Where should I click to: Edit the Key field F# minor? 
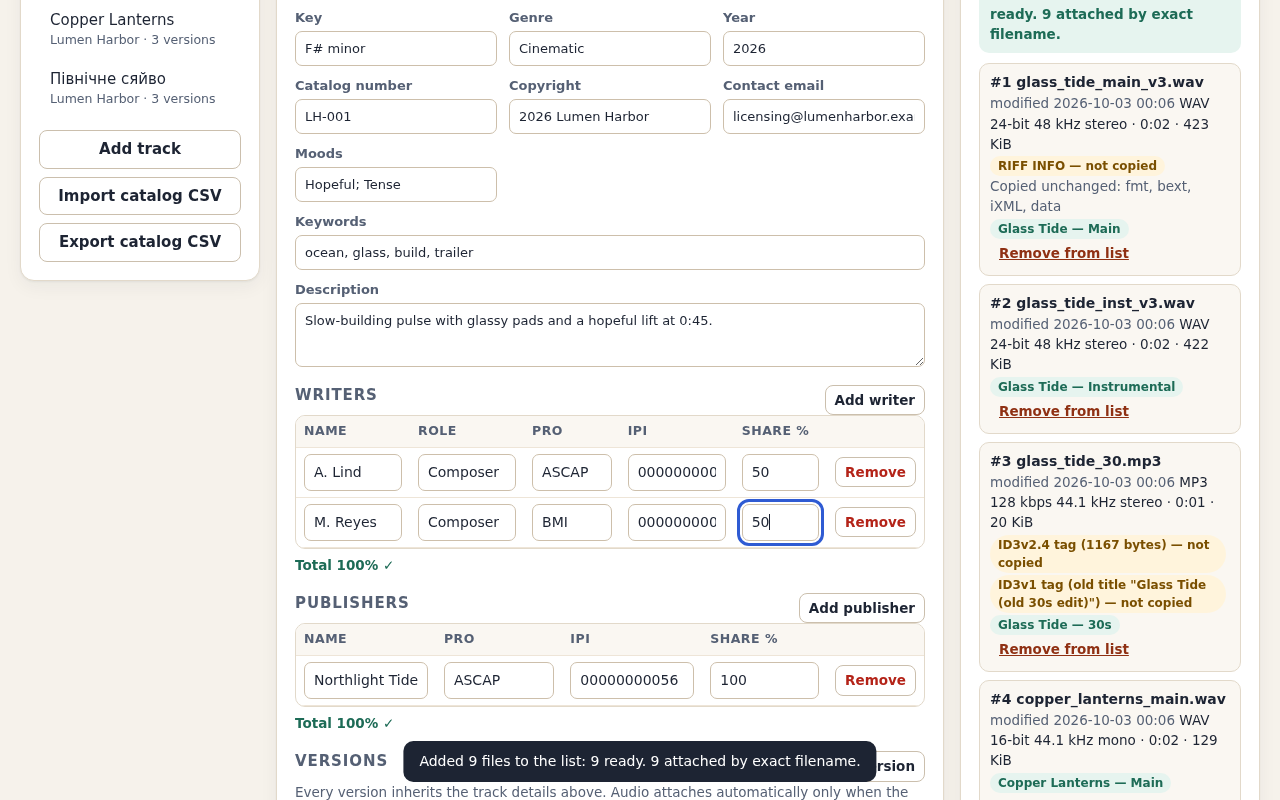coord(396,48)
